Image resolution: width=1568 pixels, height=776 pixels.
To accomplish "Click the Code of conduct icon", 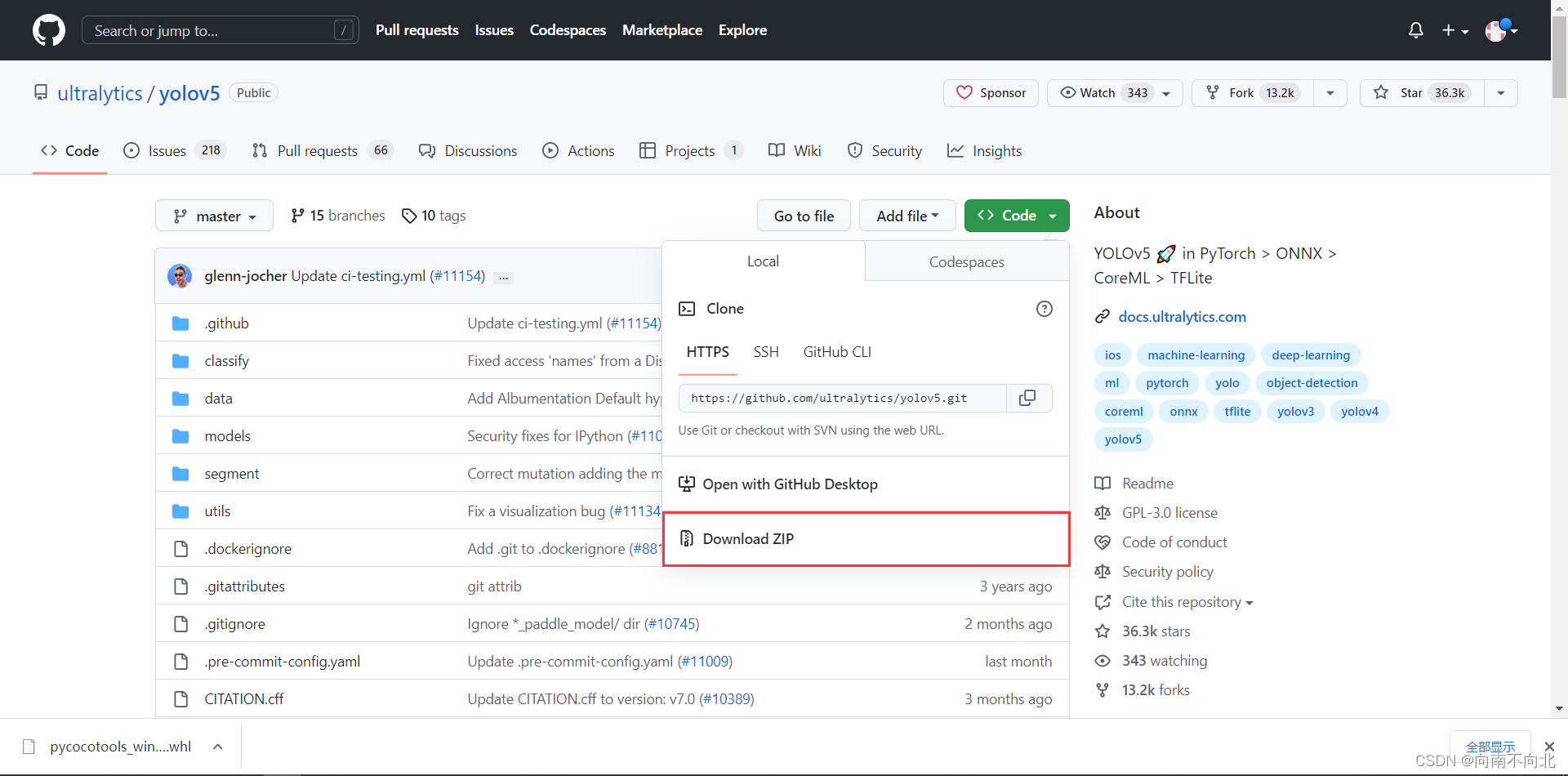I will tap(1102, 542).
